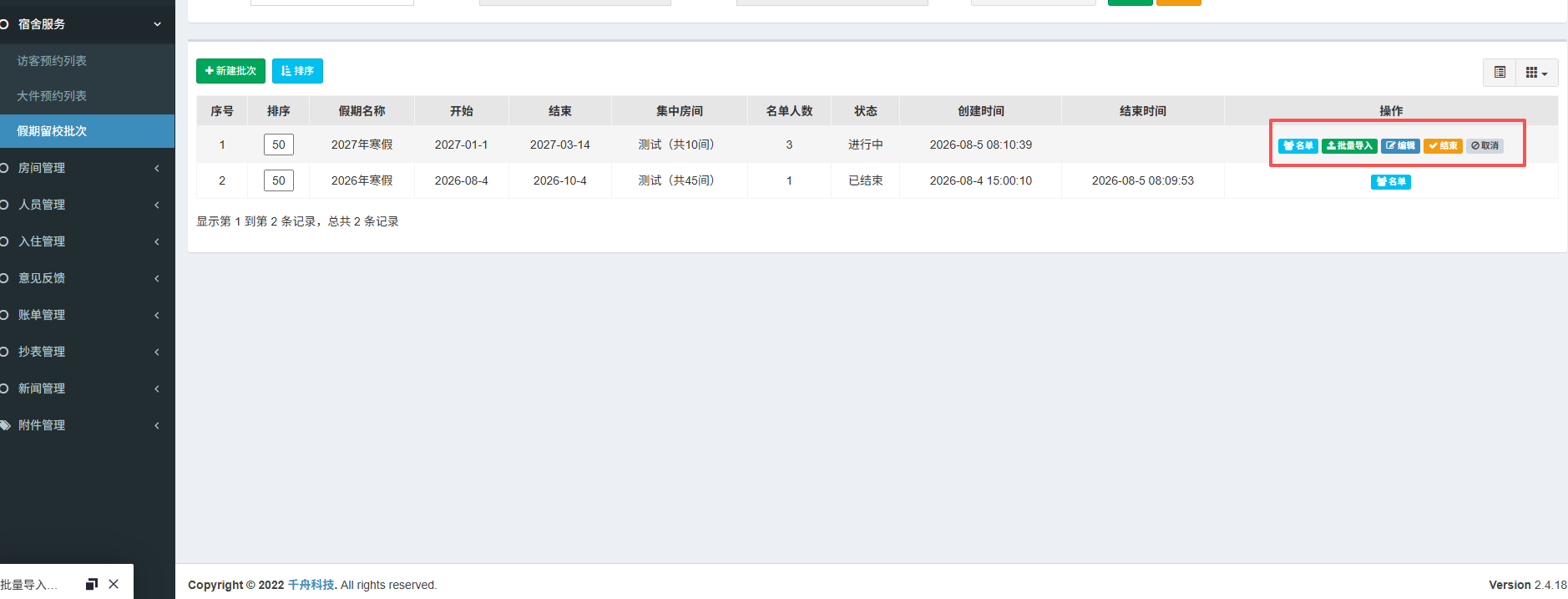
Task: Click 测试（共10间）room cell
Action: pyautogui.click(x=680, y=145)
